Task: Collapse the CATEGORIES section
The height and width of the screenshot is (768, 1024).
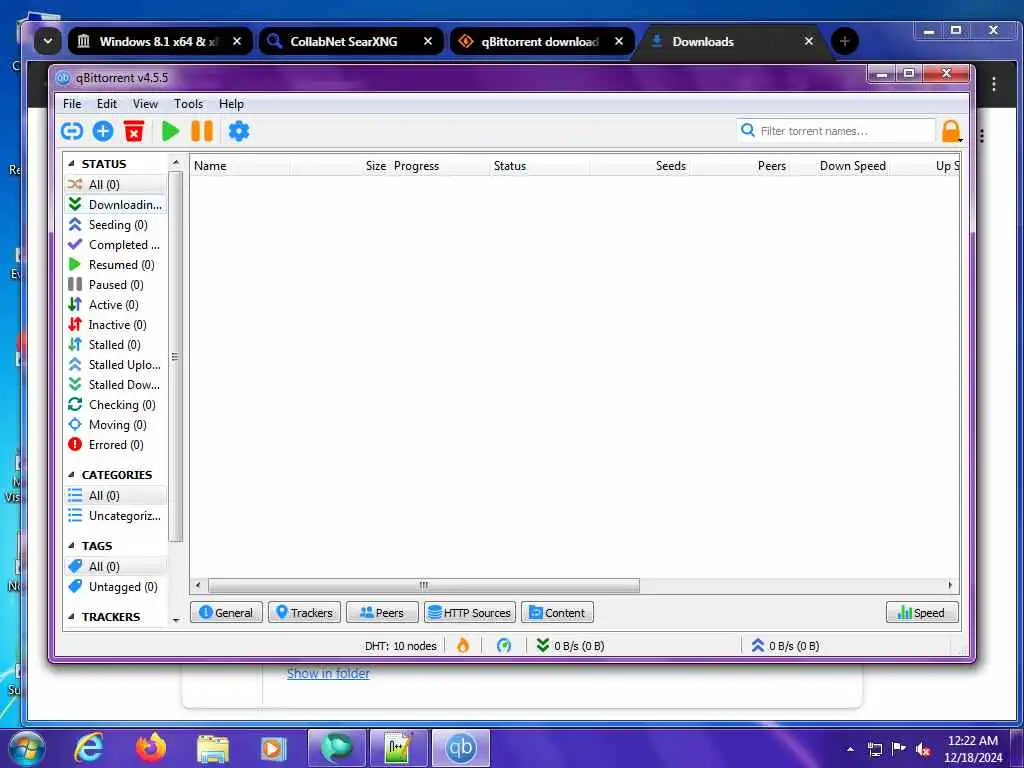Action: pos(71,475)
